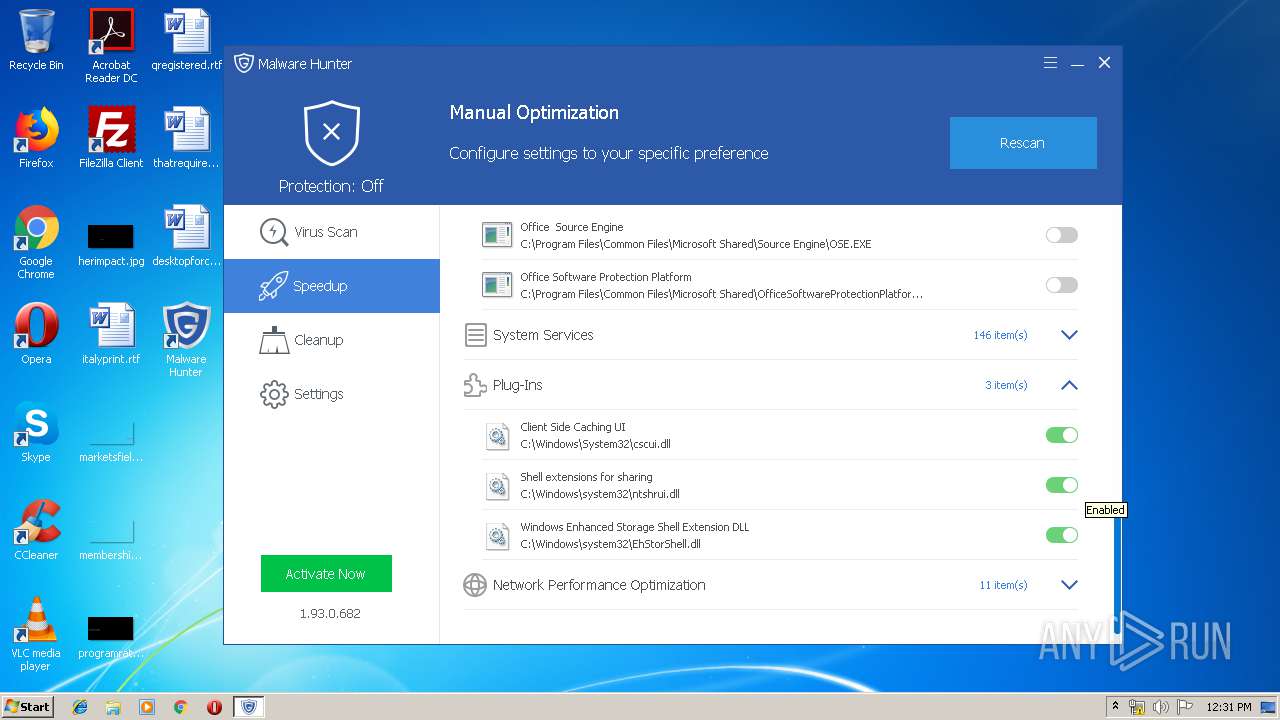The width and height of the screenshot is (1280, 720).
Task: Open the FileZilla Client desktop shortcut
Action: [111, 138]
